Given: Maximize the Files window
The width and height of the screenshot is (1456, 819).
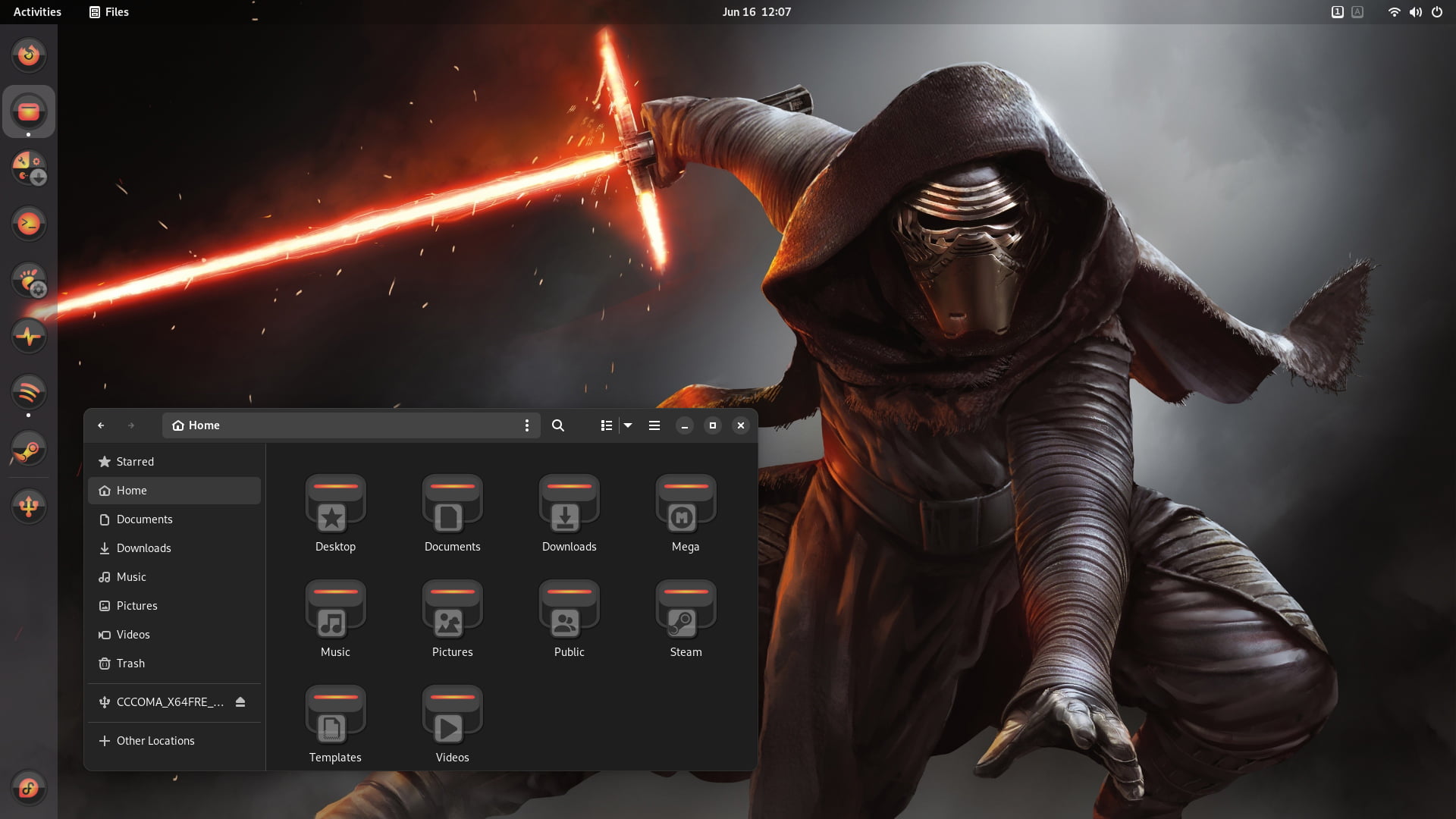Looking at the screenshot, I should coord(713,425).
